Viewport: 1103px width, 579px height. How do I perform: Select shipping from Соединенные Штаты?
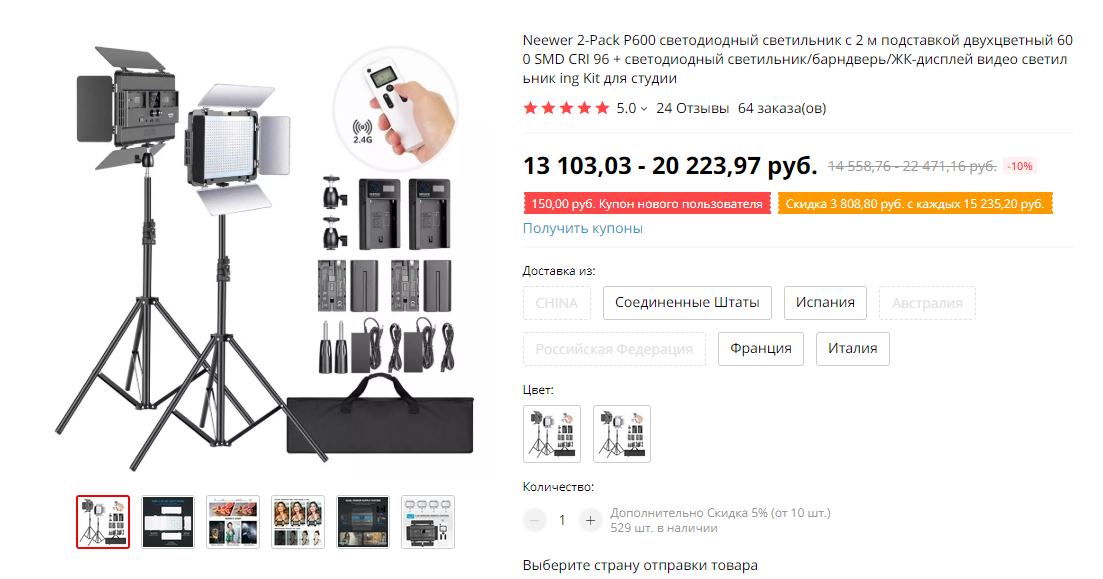pos(687,303)
